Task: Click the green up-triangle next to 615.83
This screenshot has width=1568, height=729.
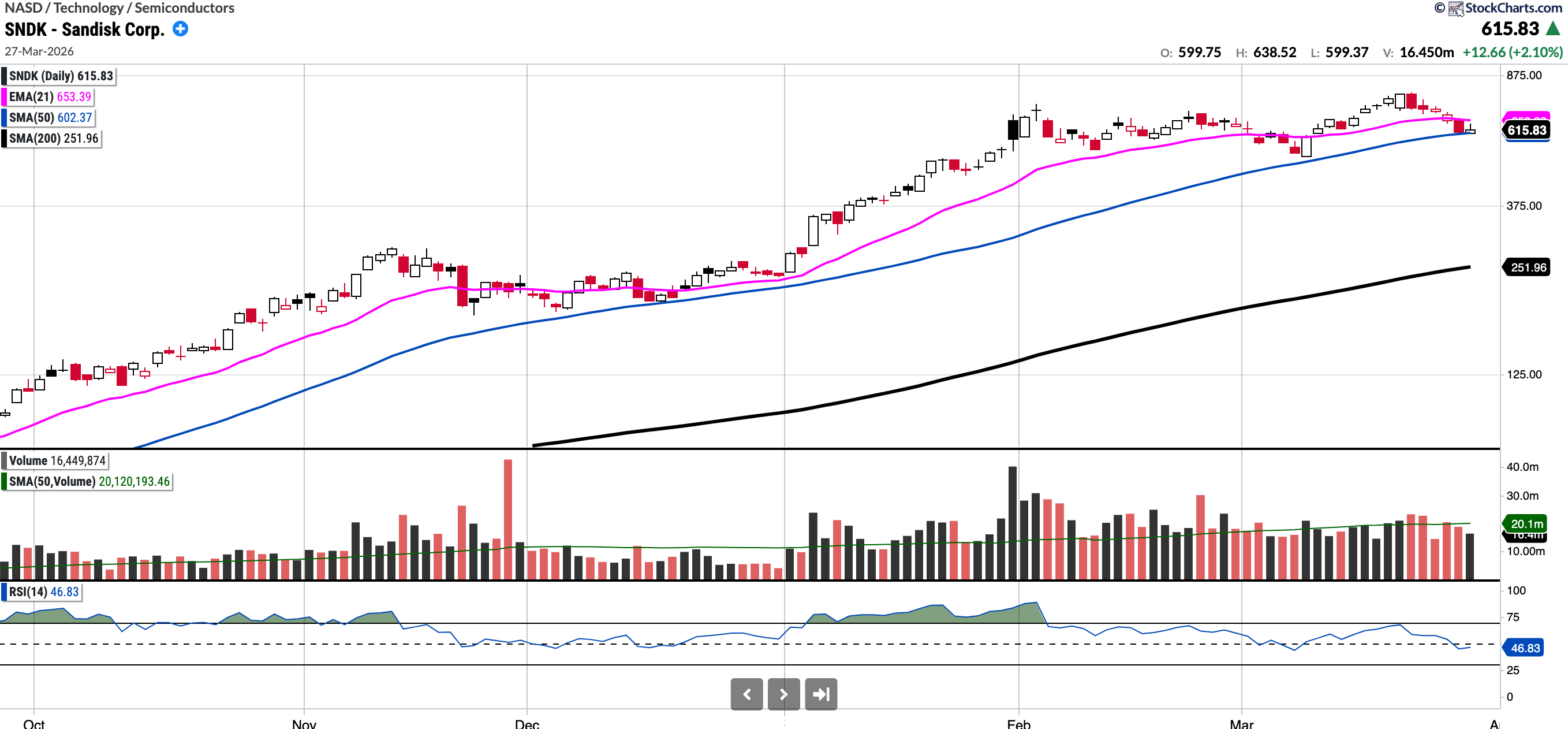Action: coord(1553,29)
